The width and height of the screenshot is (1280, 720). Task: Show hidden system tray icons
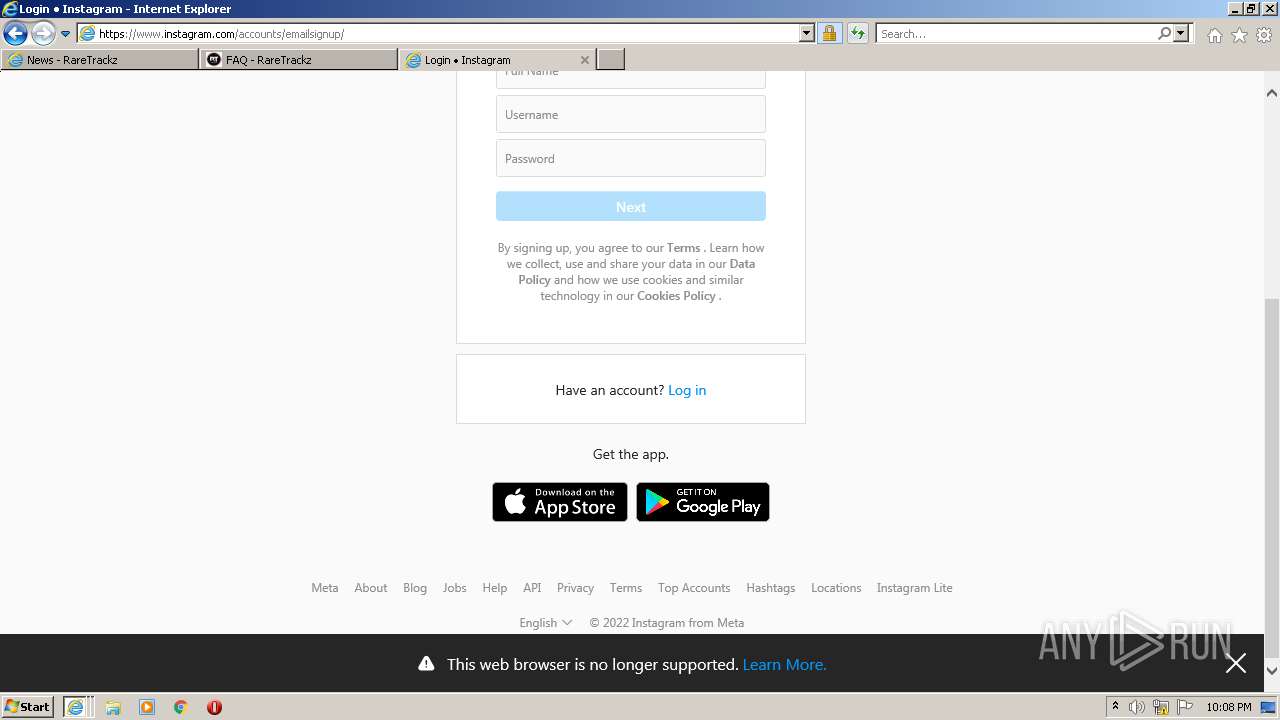[x=1115, y=707]
